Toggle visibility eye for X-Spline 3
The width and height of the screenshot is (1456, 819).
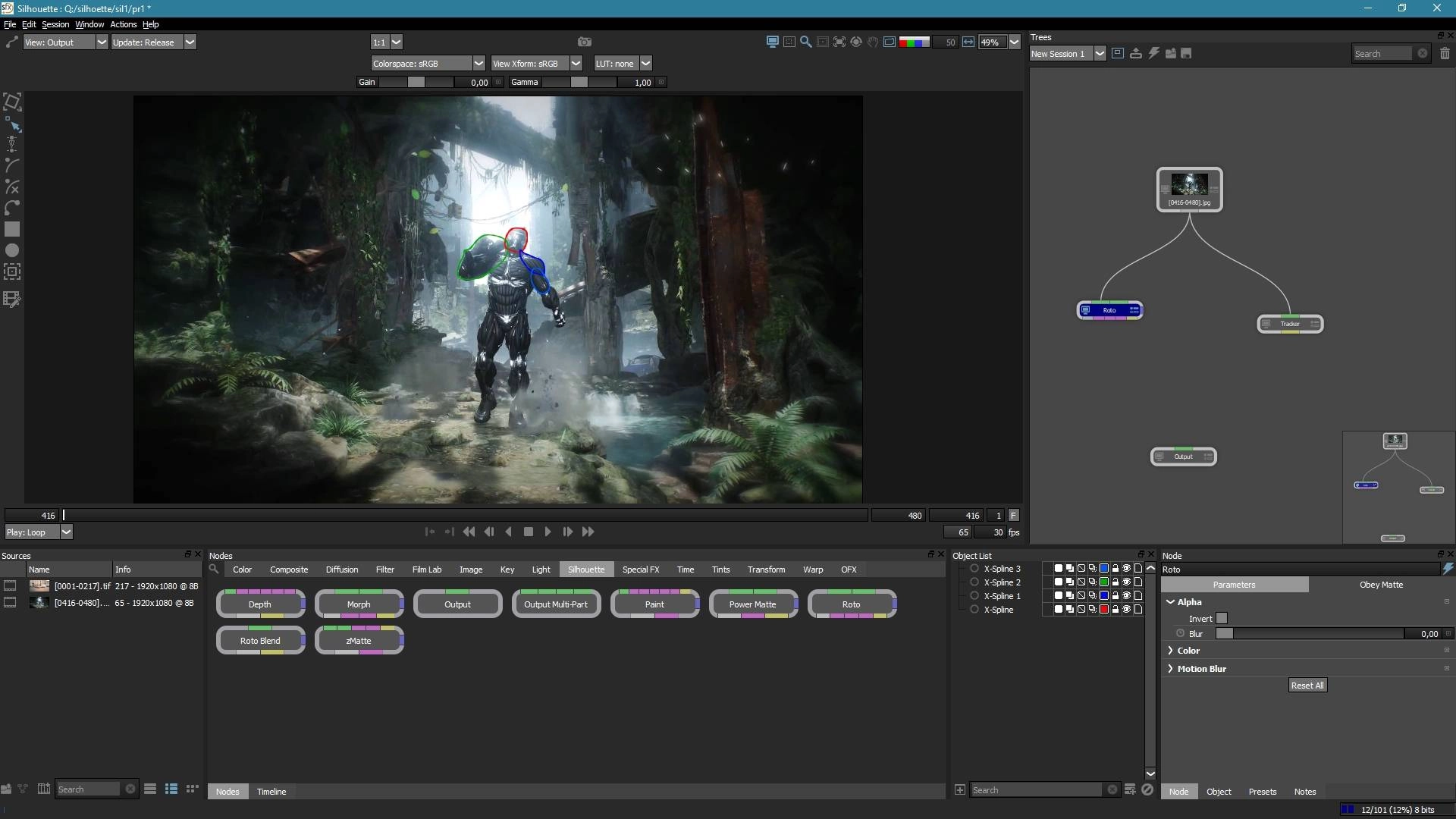coord(1126,569)
